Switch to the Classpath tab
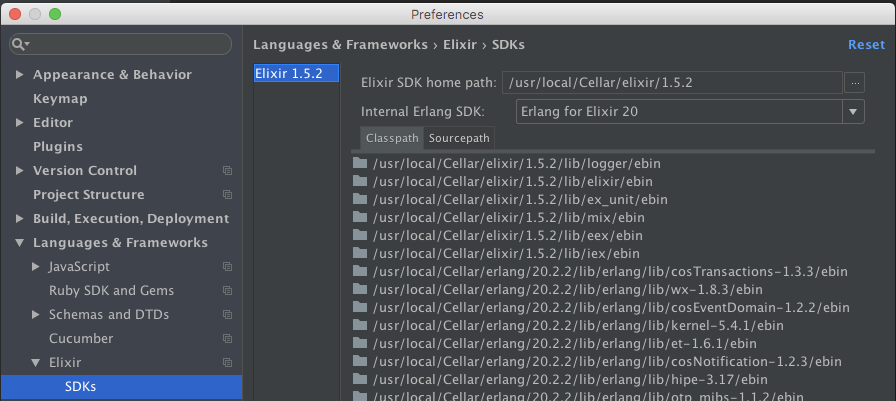This screenshot has height=401, width=896. 392,138
